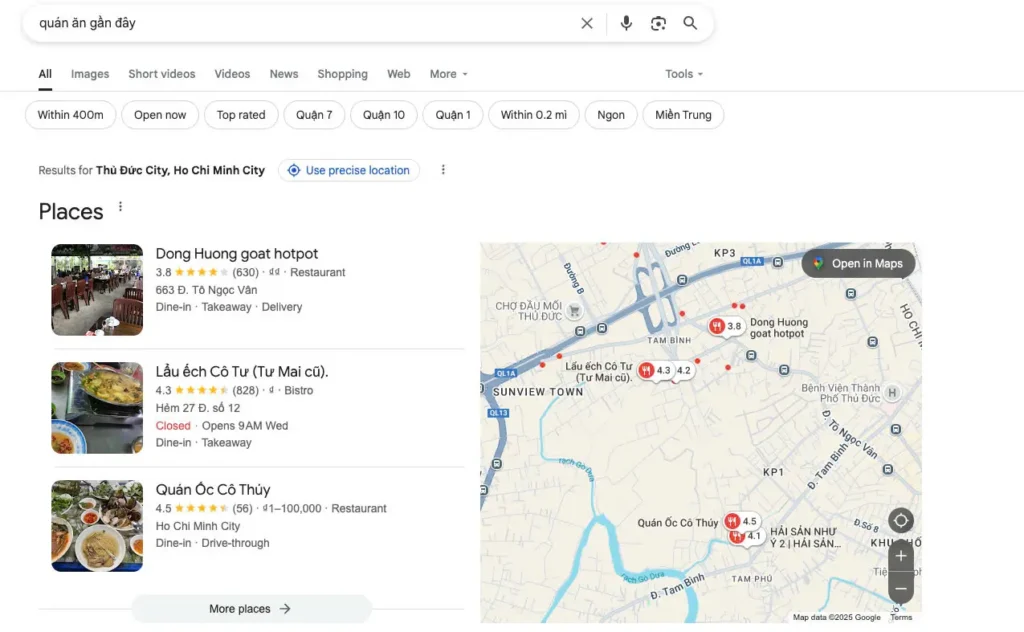Click the Quán Ốc Cô Thủy map label
The image size is (1024, 632).
678,523
